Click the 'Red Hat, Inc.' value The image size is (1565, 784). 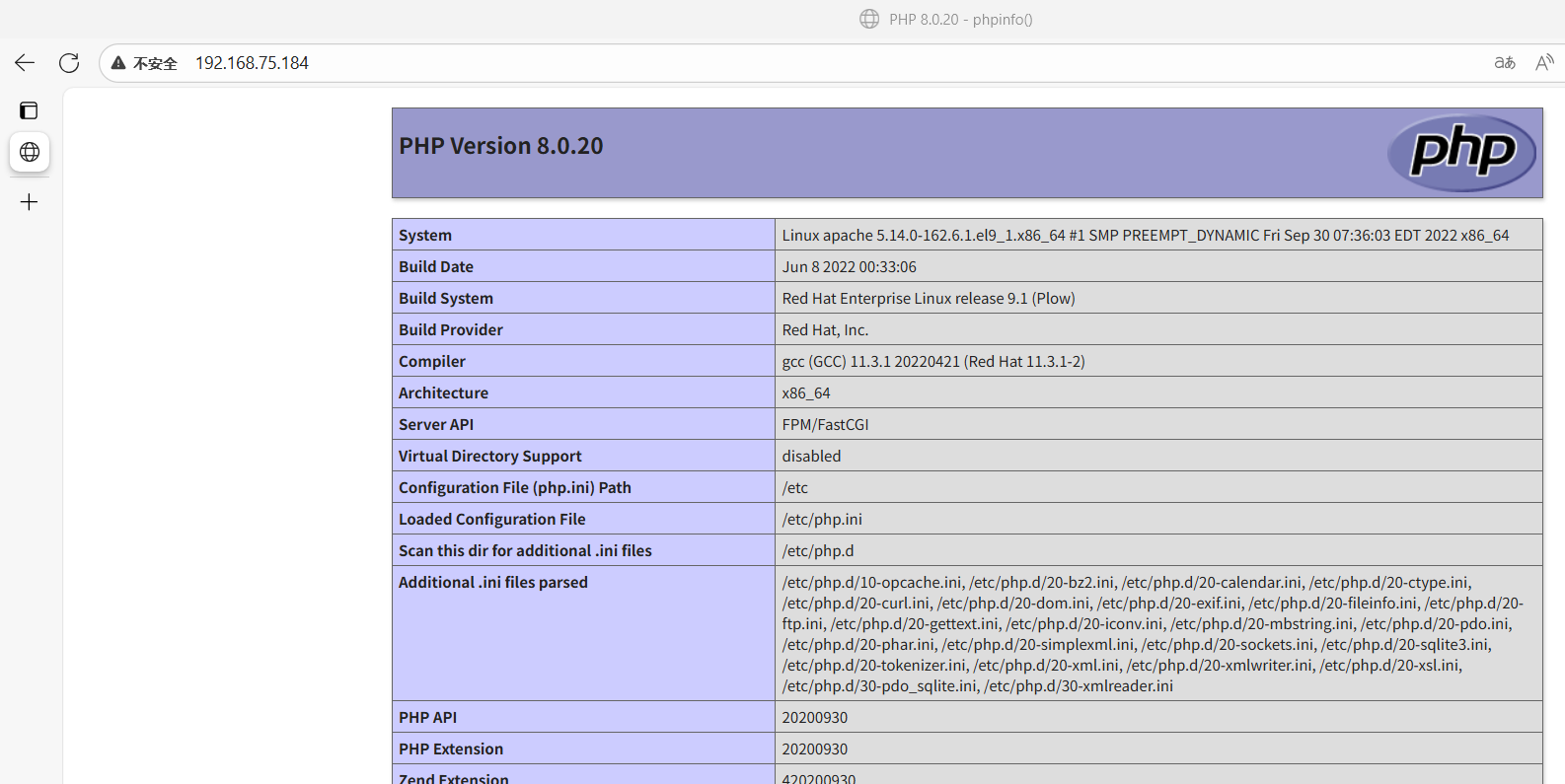825,329
